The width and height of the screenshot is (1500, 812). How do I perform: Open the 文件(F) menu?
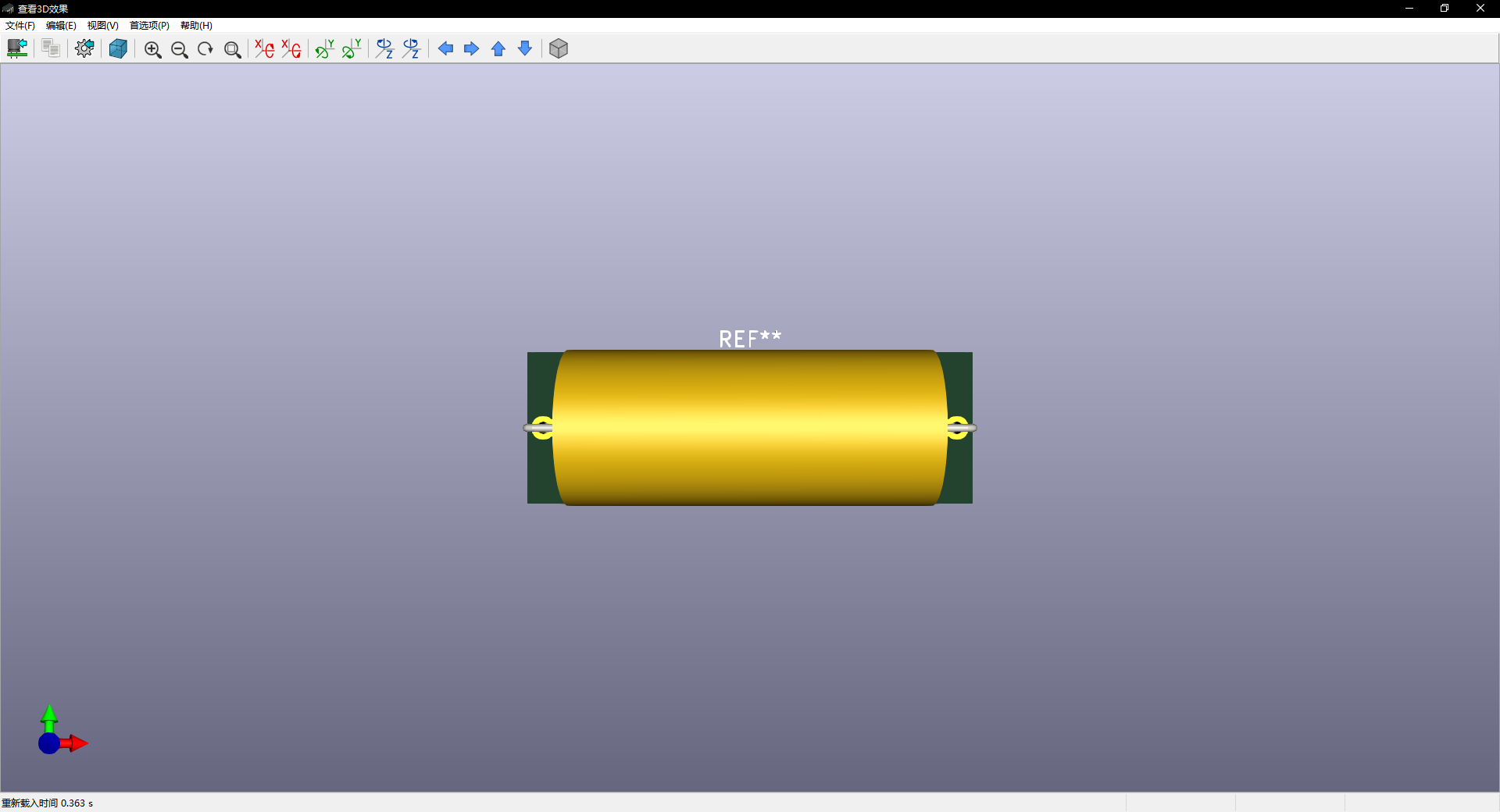click(x=20, y=26)
